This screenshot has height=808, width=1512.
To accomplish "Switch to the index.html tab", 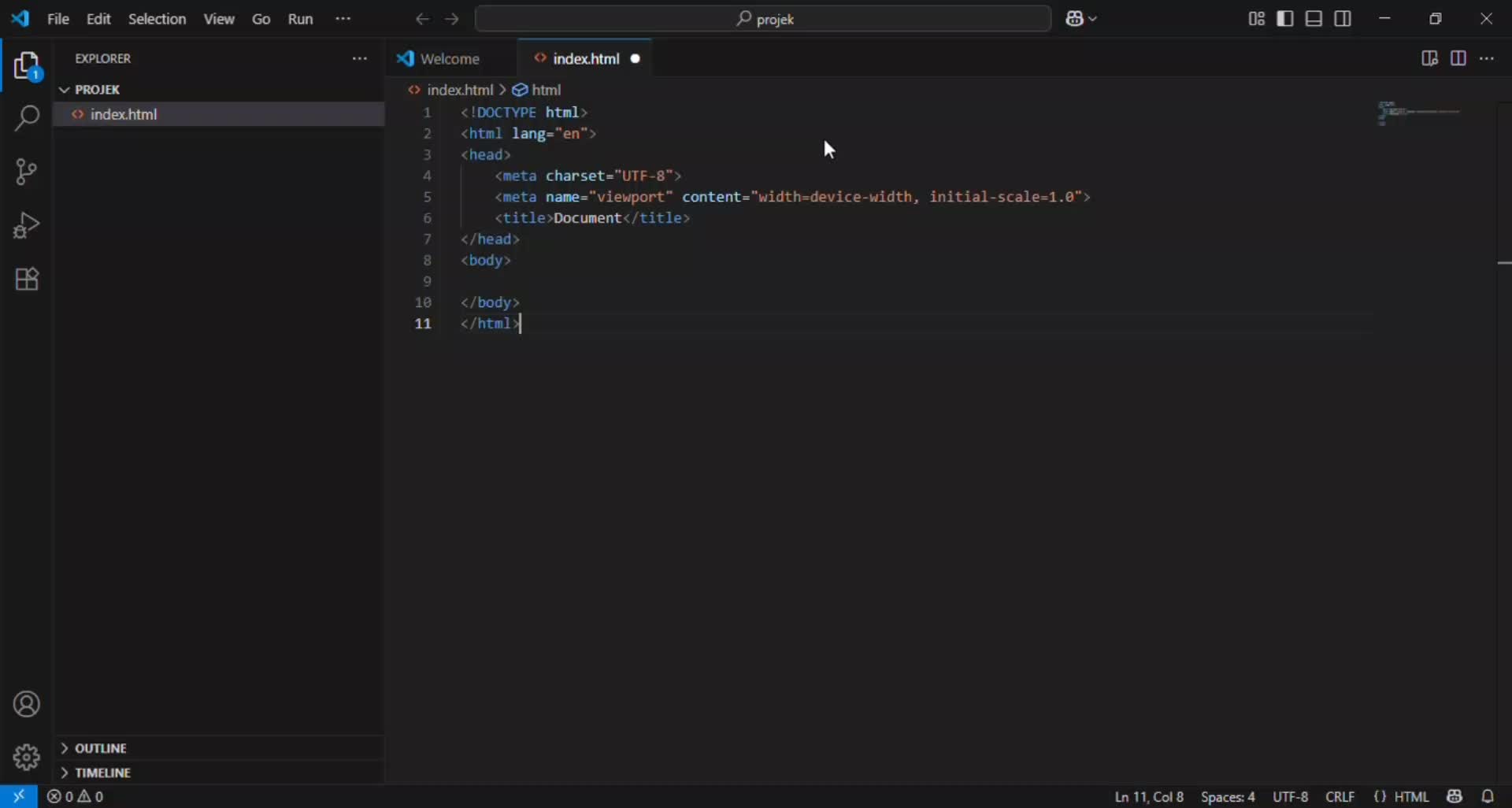I will [585, 59].
